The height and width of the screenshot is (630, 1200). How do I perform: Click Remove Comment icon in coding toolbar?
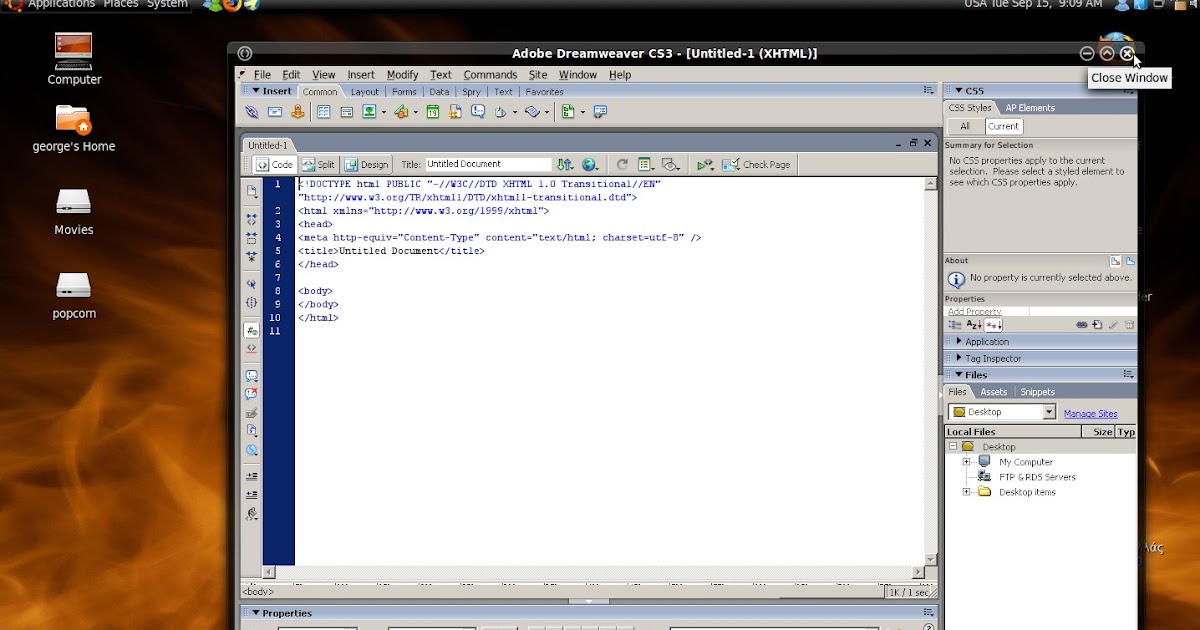(x=252, y=394)
